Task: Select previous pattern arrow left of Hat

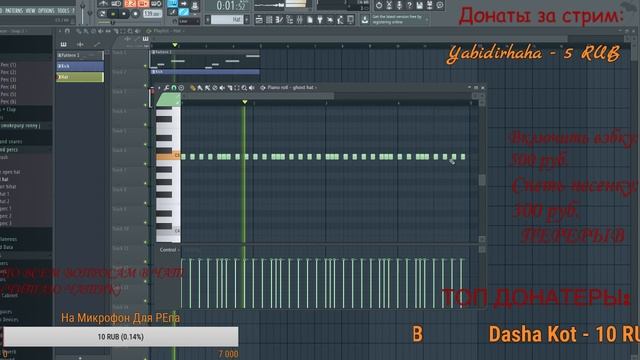Action: 208,20
